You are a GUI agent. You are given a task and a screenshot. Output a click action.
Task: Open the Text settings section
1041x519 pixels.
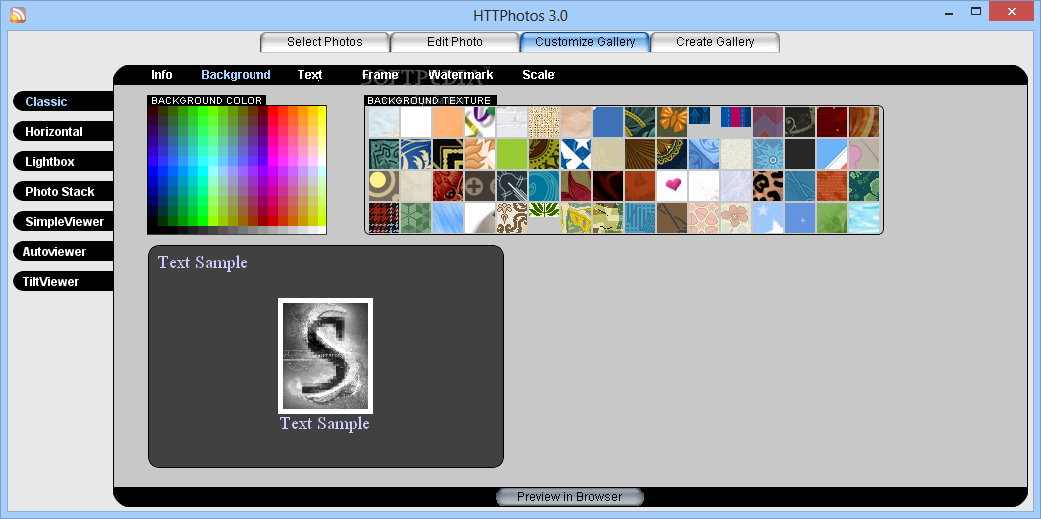310,75
